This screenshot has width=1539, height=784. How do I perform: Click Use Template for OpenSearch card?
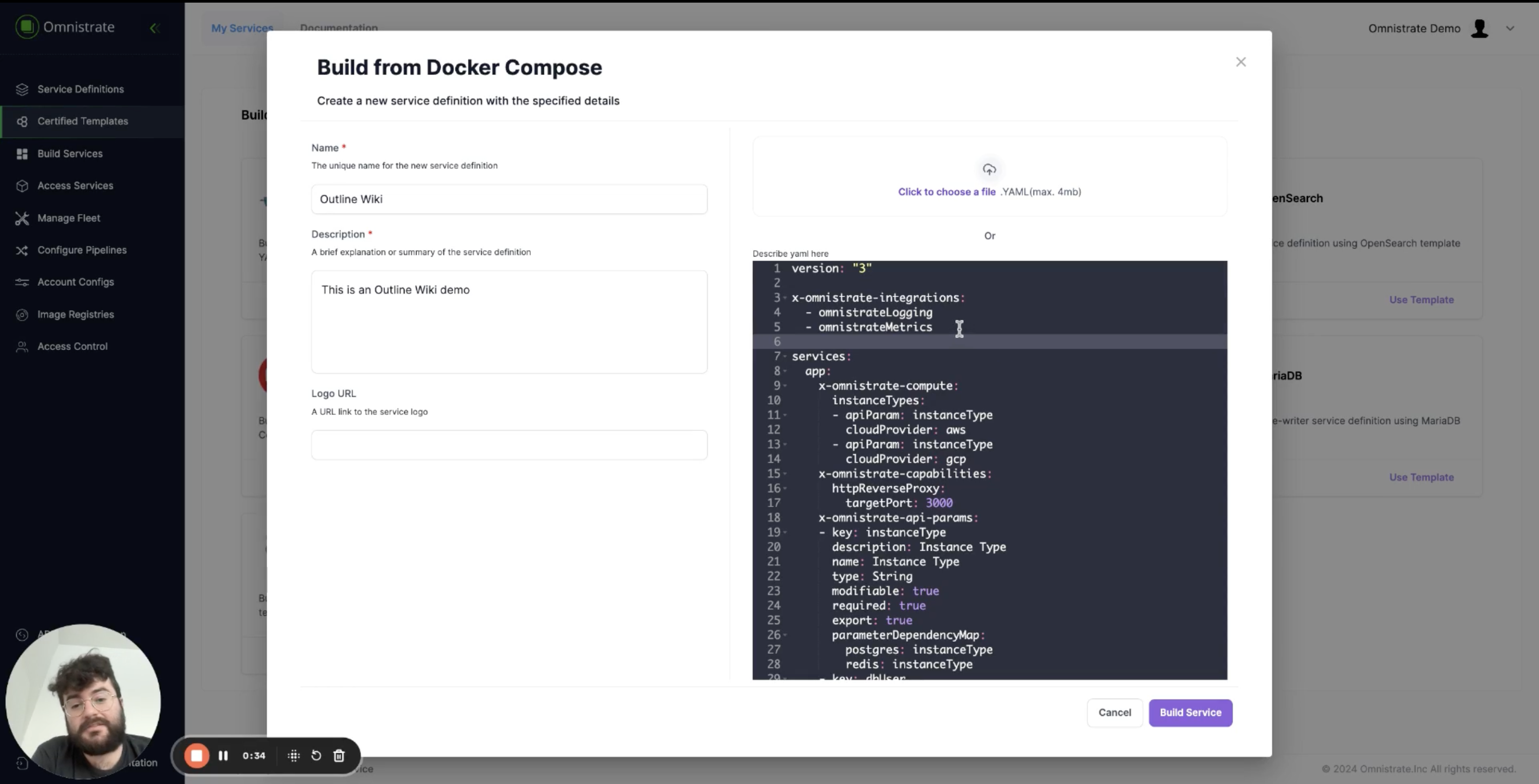coord(1421,300)
